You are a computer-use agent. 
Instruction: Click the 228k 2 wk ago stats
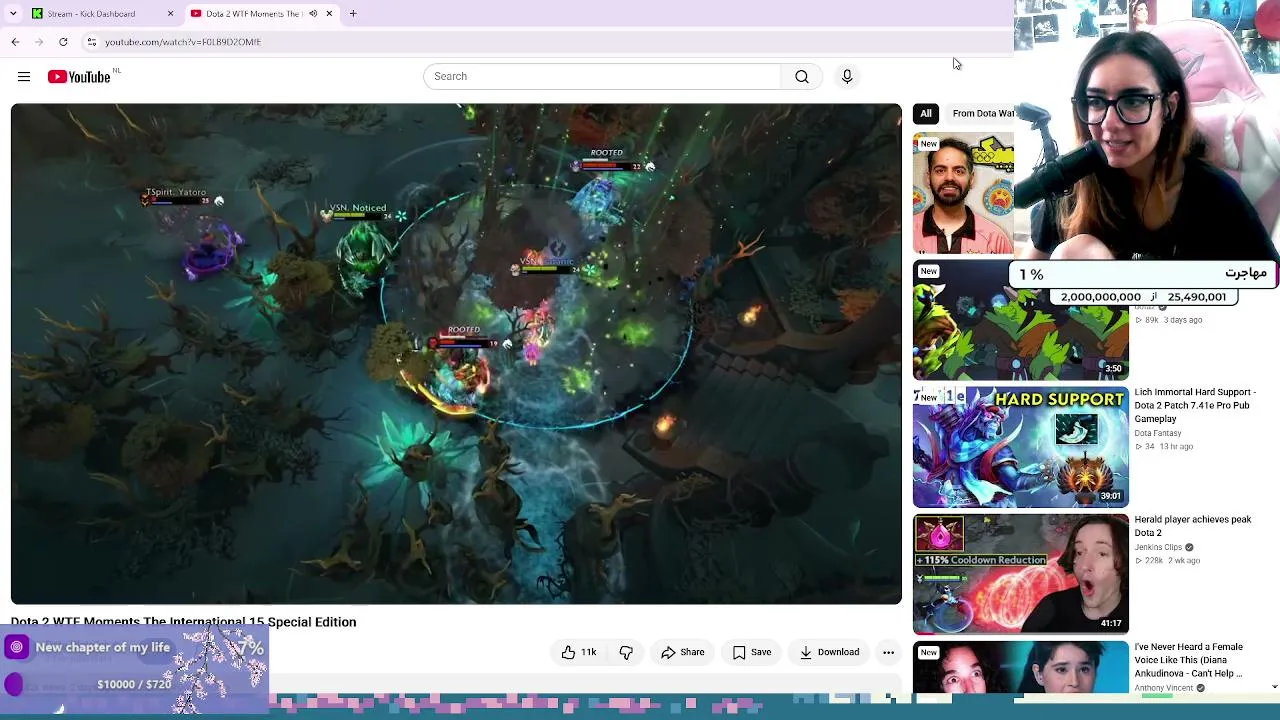[x=1167, y=561]
